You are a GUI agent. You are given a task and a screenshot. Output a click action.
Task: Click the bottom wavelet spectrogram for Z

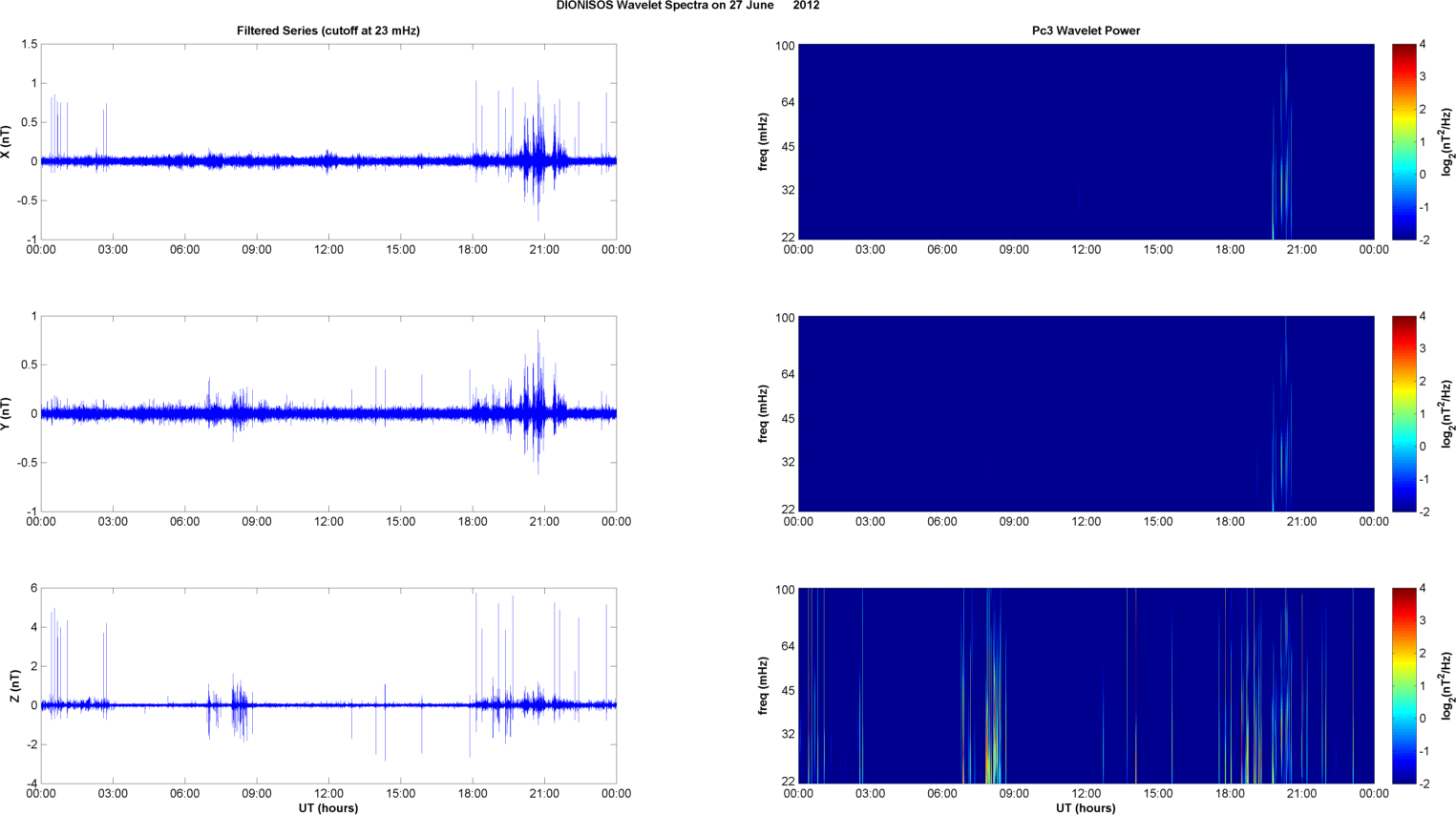pos(1086,686)
